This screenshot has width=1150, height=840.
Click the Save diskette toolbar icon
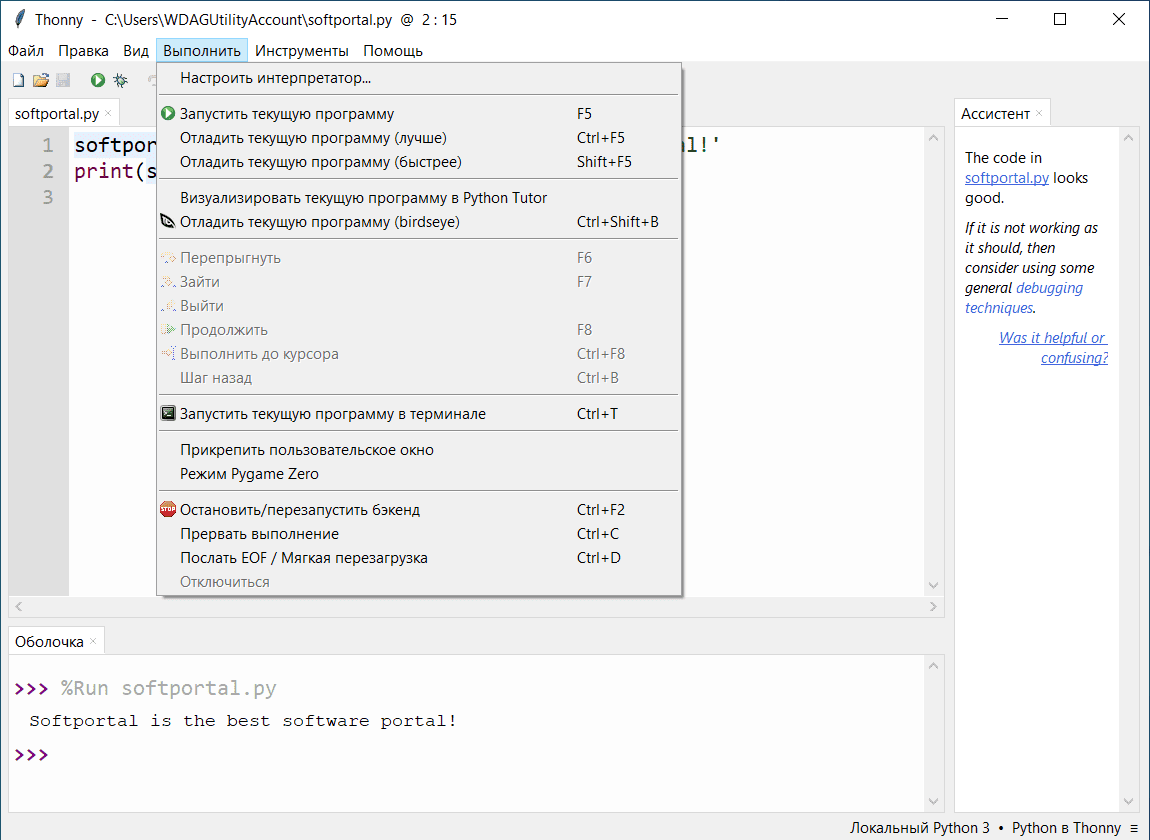pyautogui.click(x=63, y=80)
